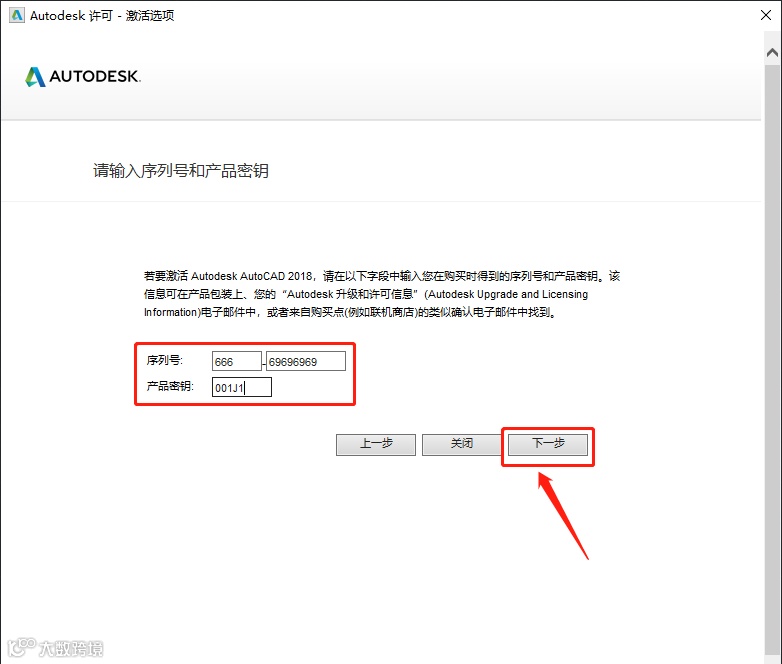Click the Autodesk title bar app icon
782x664 pixels.
click(16, 15)
